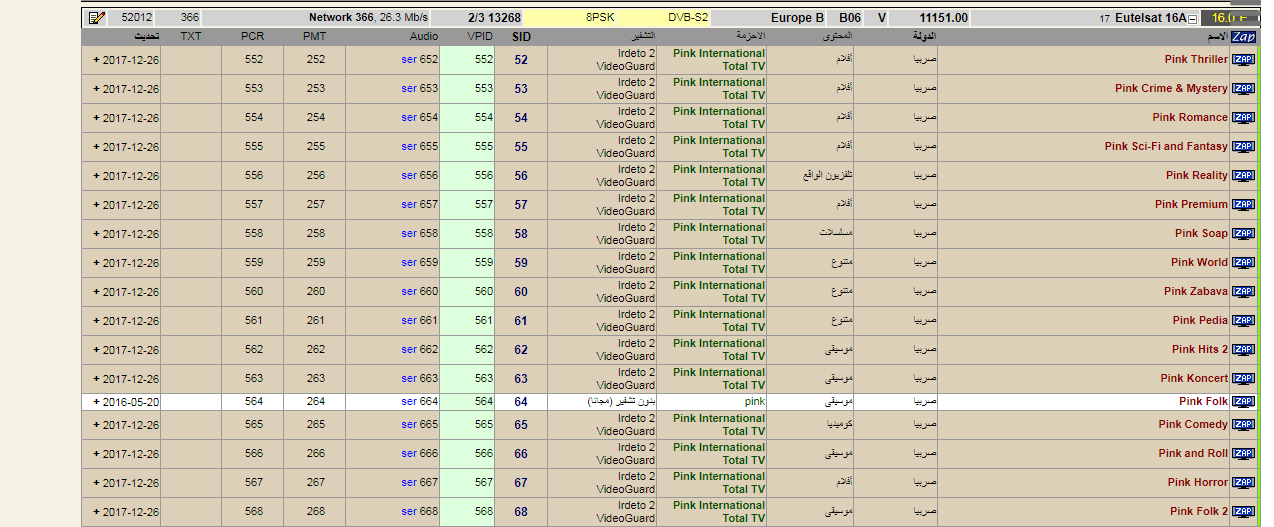Open the Total TV package link in the Pink Romance row
The height and width of the screenshot is (527, 1274).
[x=744, y=125]
